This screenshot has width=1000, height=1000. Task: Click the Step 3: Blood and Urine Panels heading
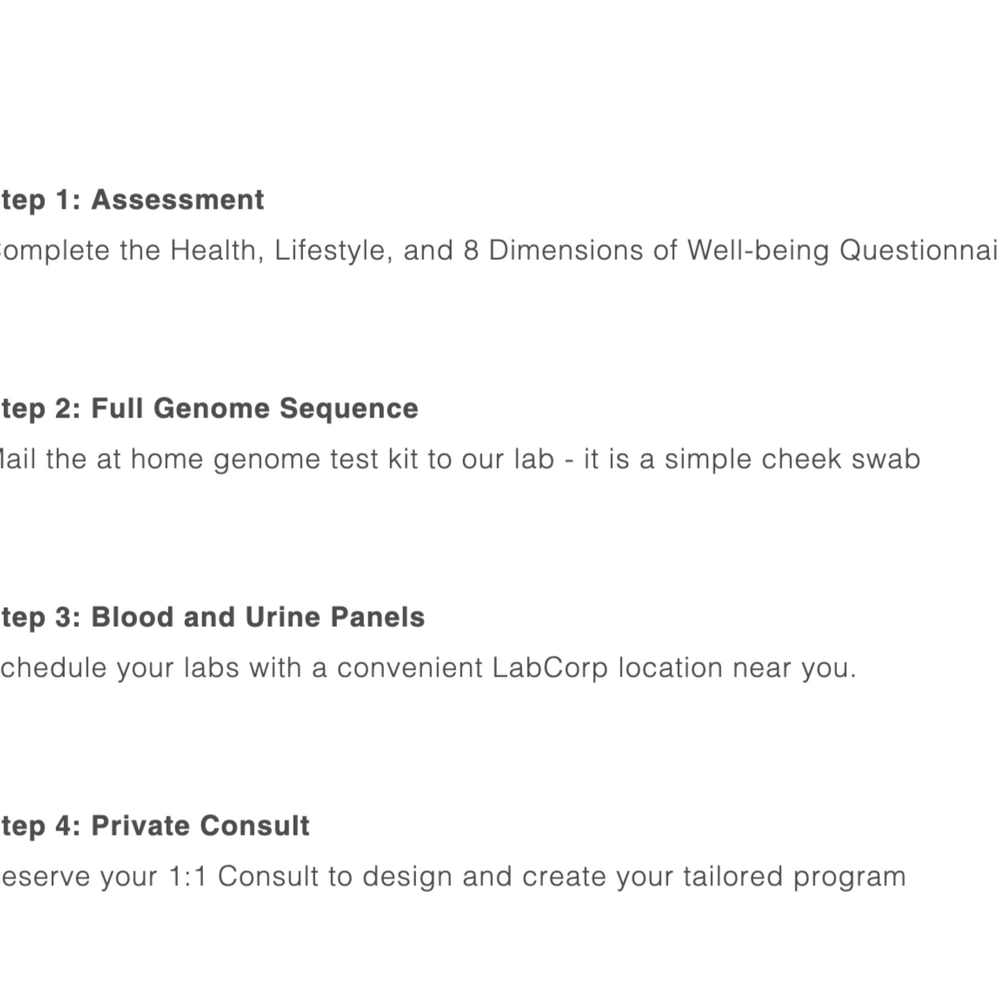tap(212, 618)
